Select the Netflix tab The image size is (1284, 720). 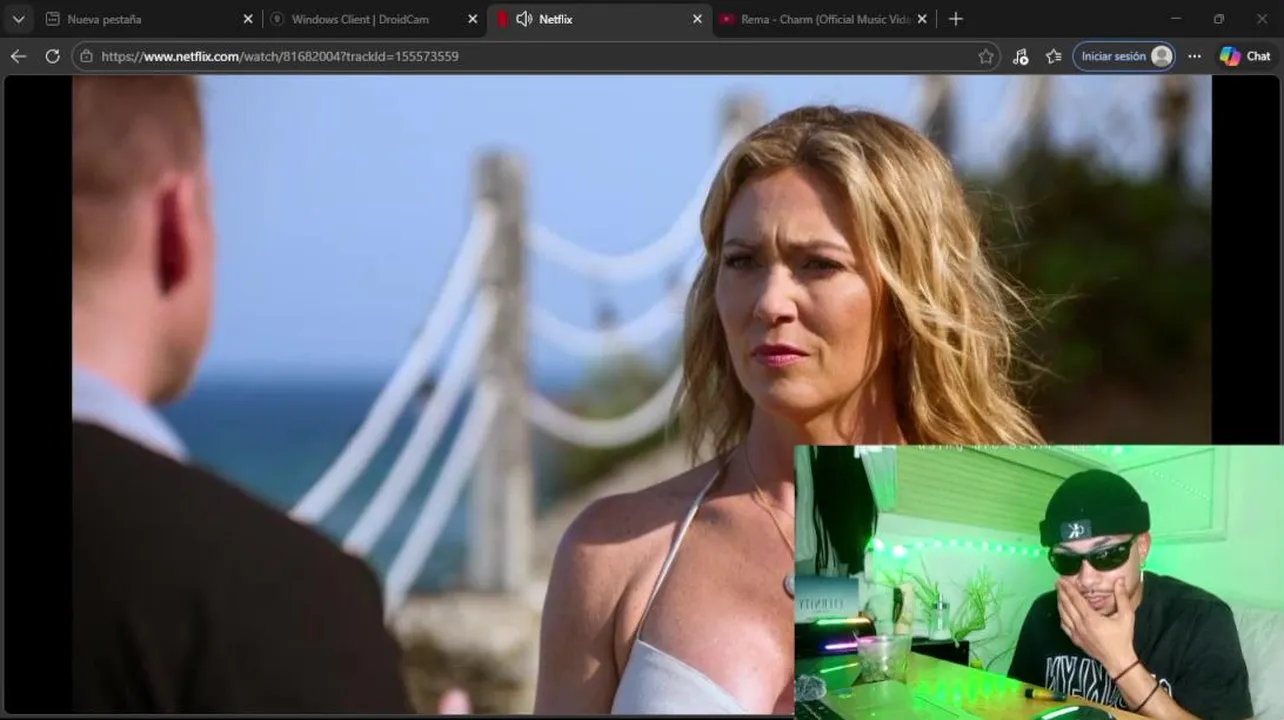click(x=600, y=19)
